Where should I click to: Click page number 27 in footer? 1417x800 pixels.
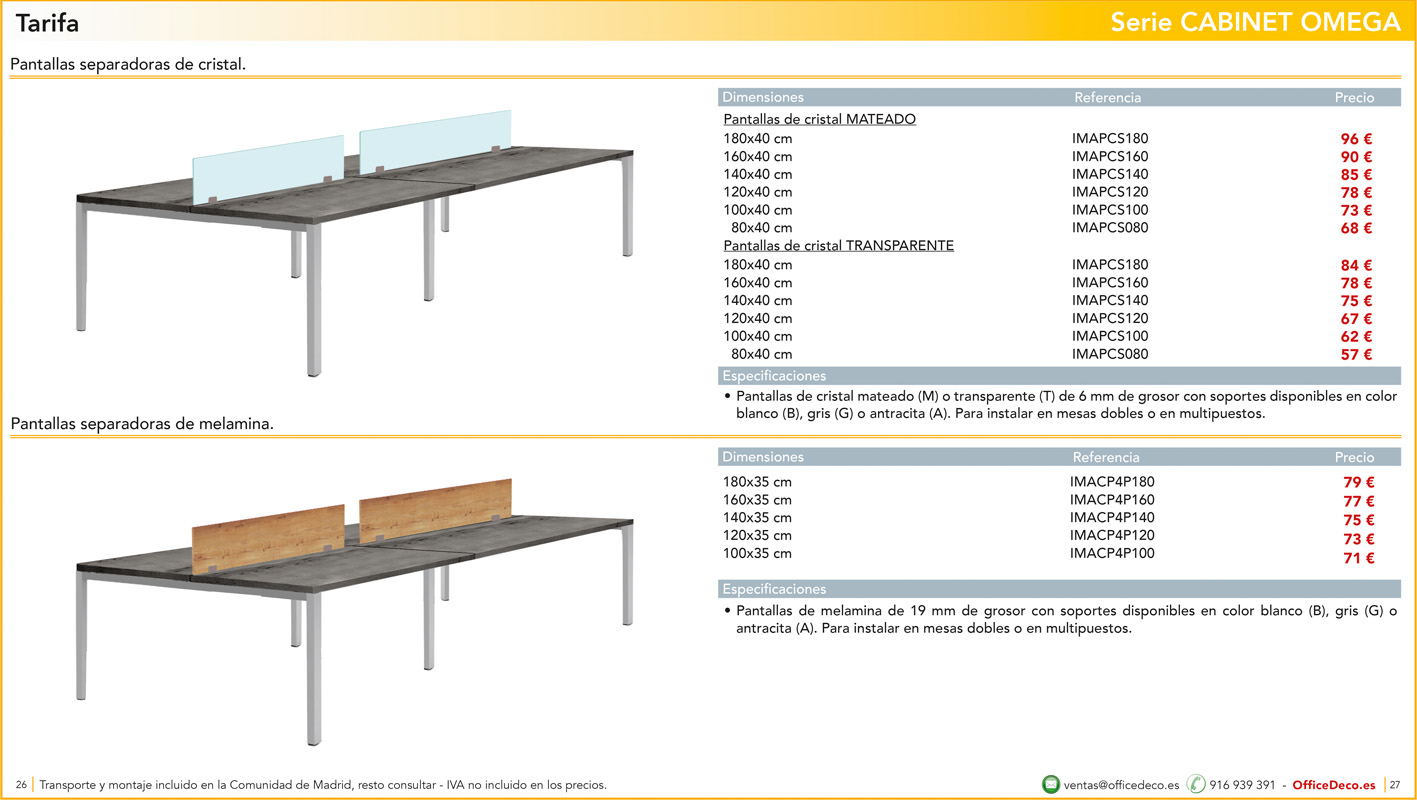[x=1395, y=785]
